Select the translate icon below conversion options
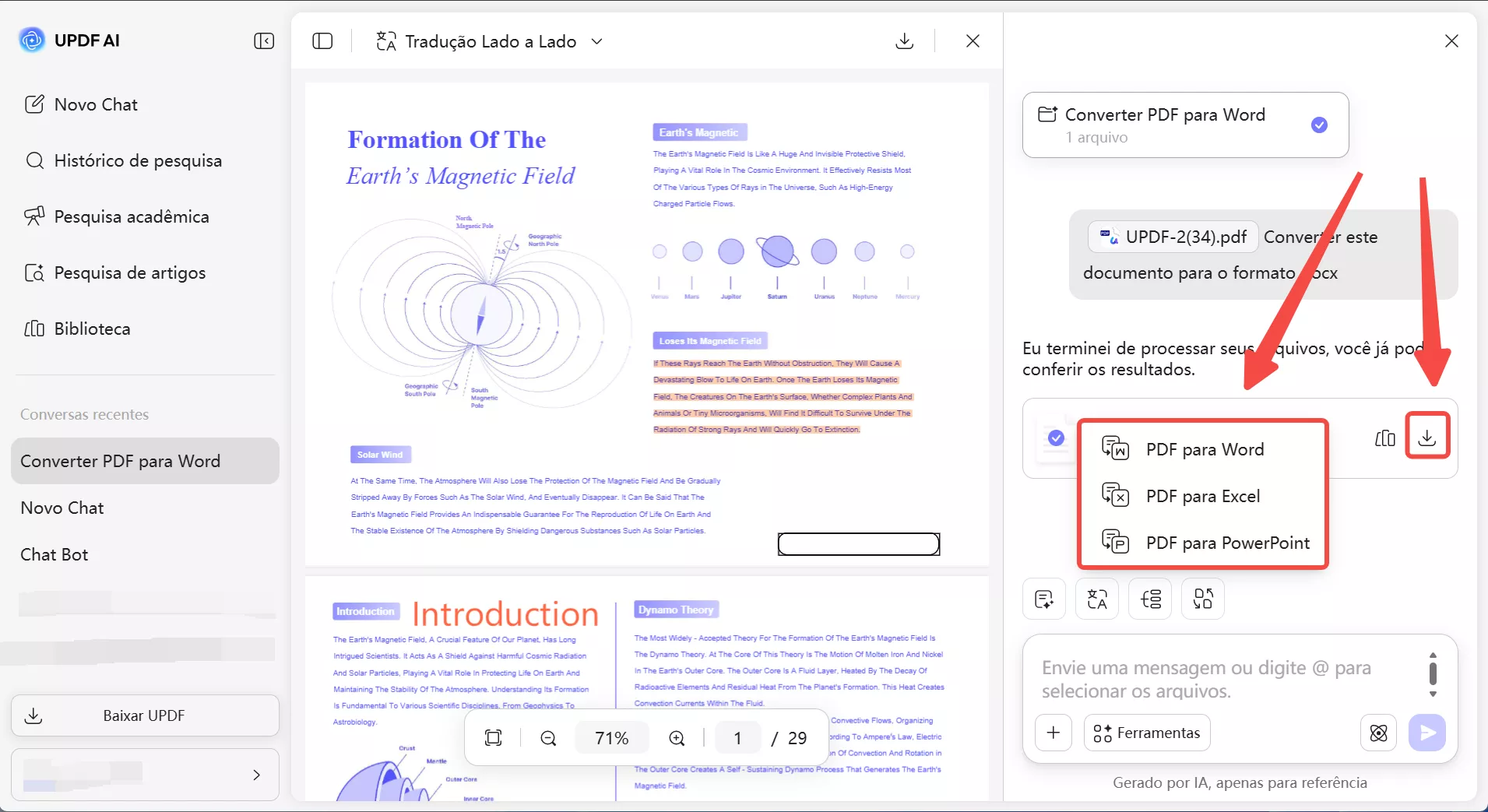The image size is (1488, 812). tap(1097, 599)
